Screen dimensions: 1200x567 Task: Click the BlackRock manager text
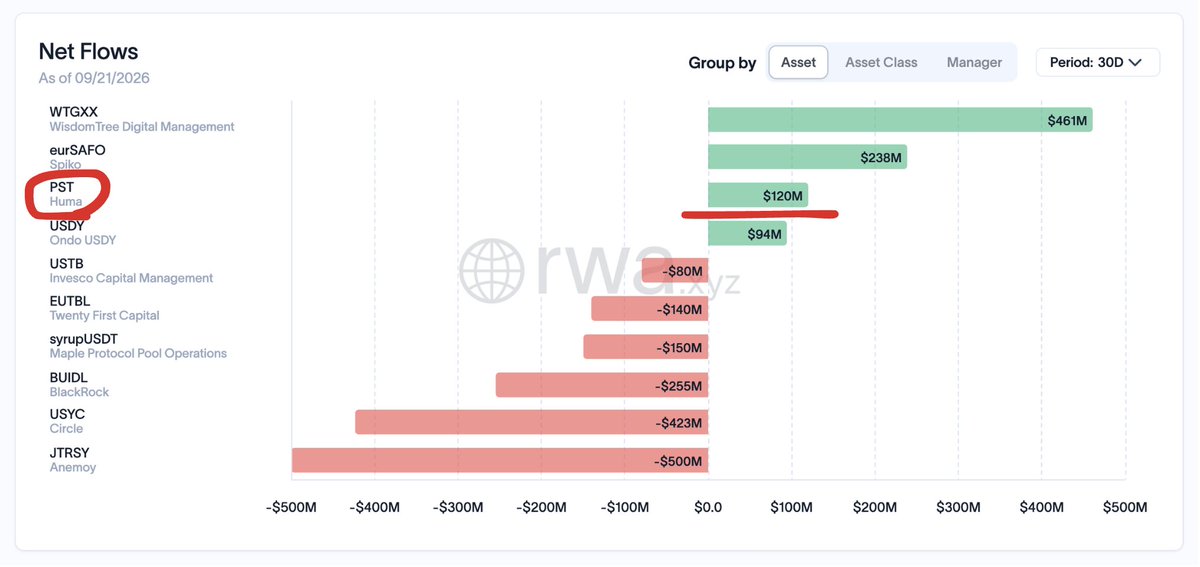coord(79,392)
